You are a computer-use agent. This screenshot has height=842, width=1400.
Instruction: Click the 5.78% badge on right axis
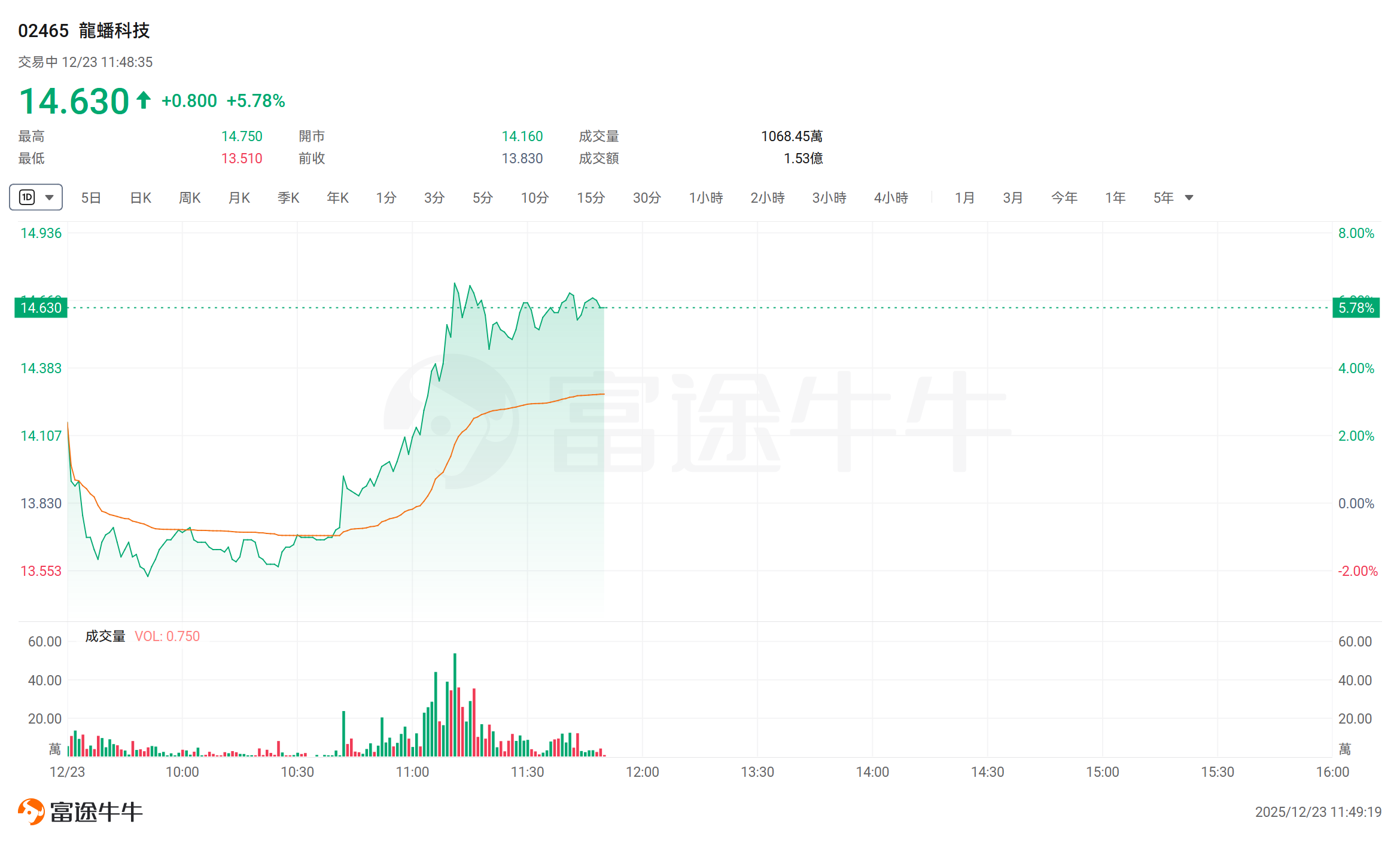(x=1356, y=308)
